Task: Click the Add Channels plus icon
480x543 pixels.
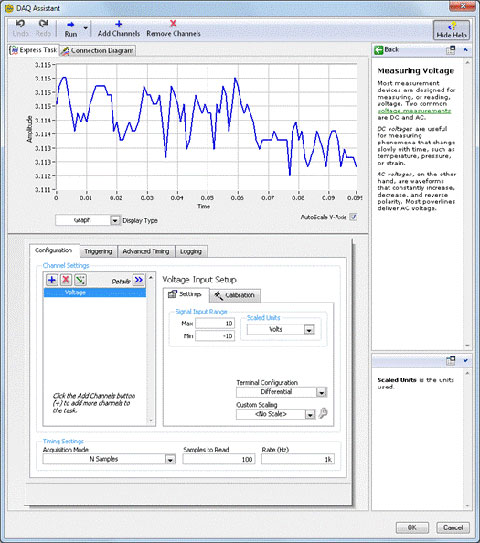Action: coord(119,24)
